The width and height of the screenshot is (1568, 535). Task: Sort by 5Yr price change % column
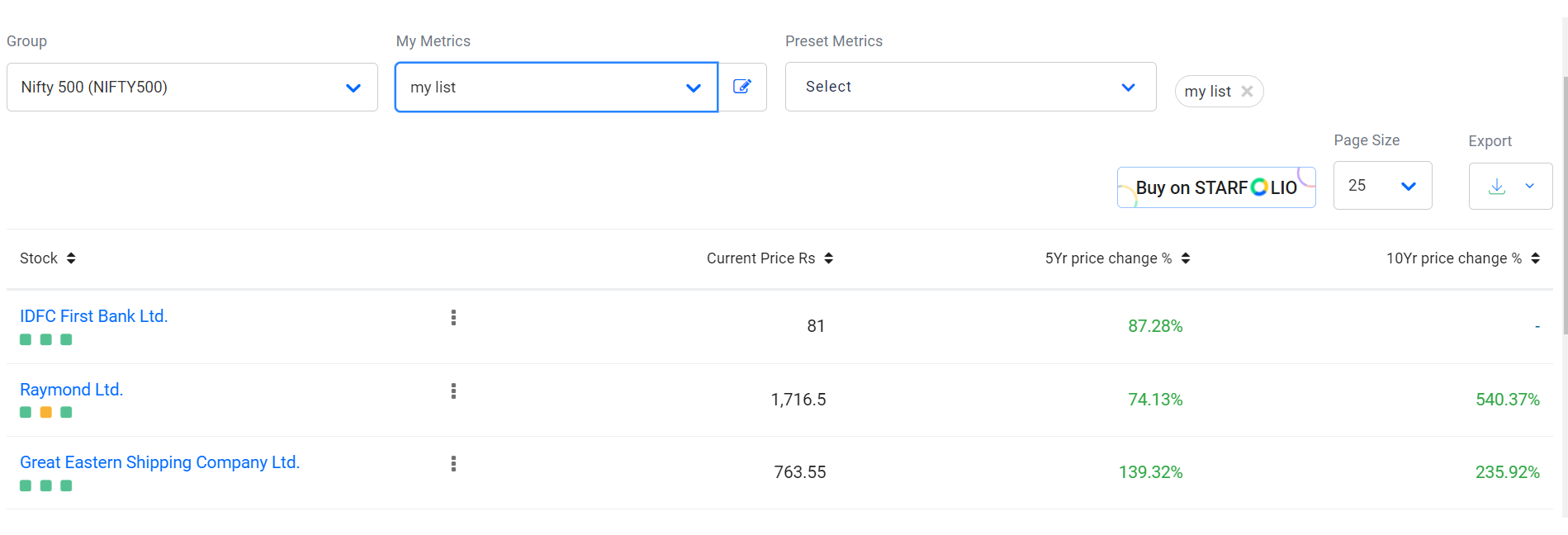1185,258
